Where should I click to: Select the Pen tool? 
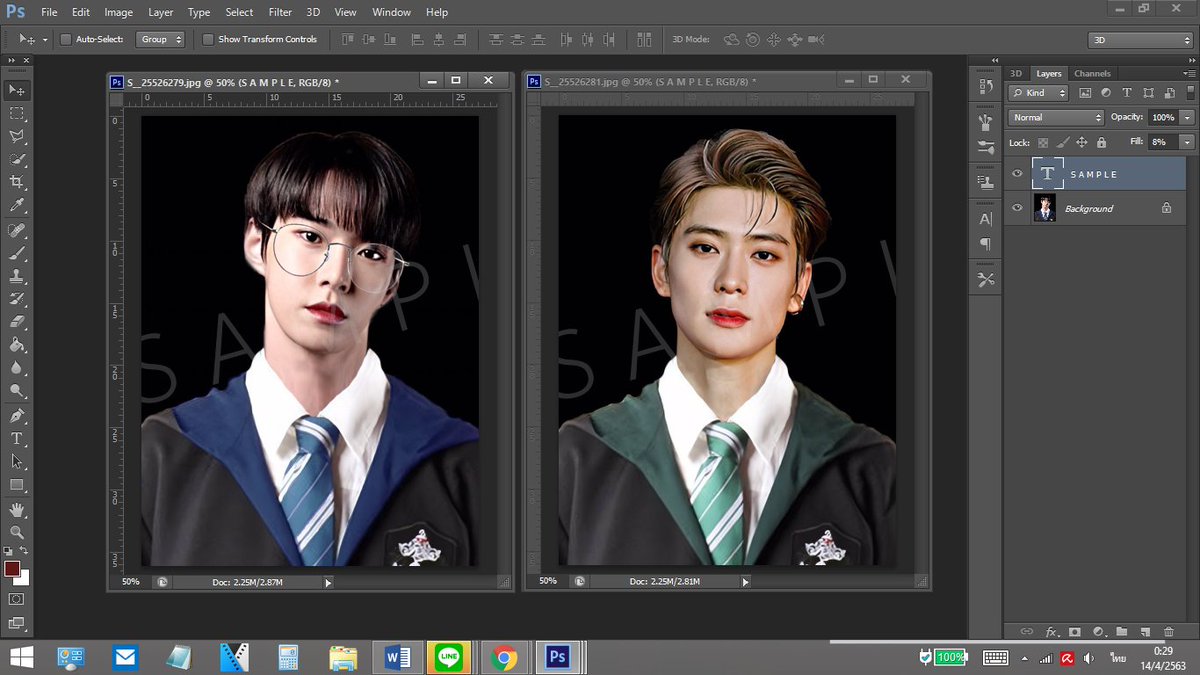(17, 416)
